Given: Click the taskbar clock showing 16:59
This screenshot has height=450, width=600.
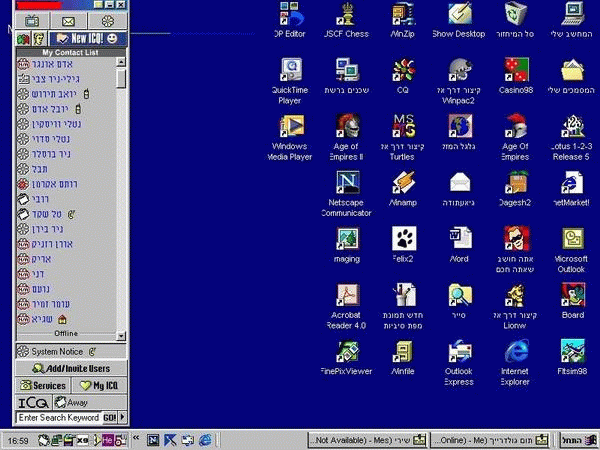Looking at the screenshot, I should [18, 441].
